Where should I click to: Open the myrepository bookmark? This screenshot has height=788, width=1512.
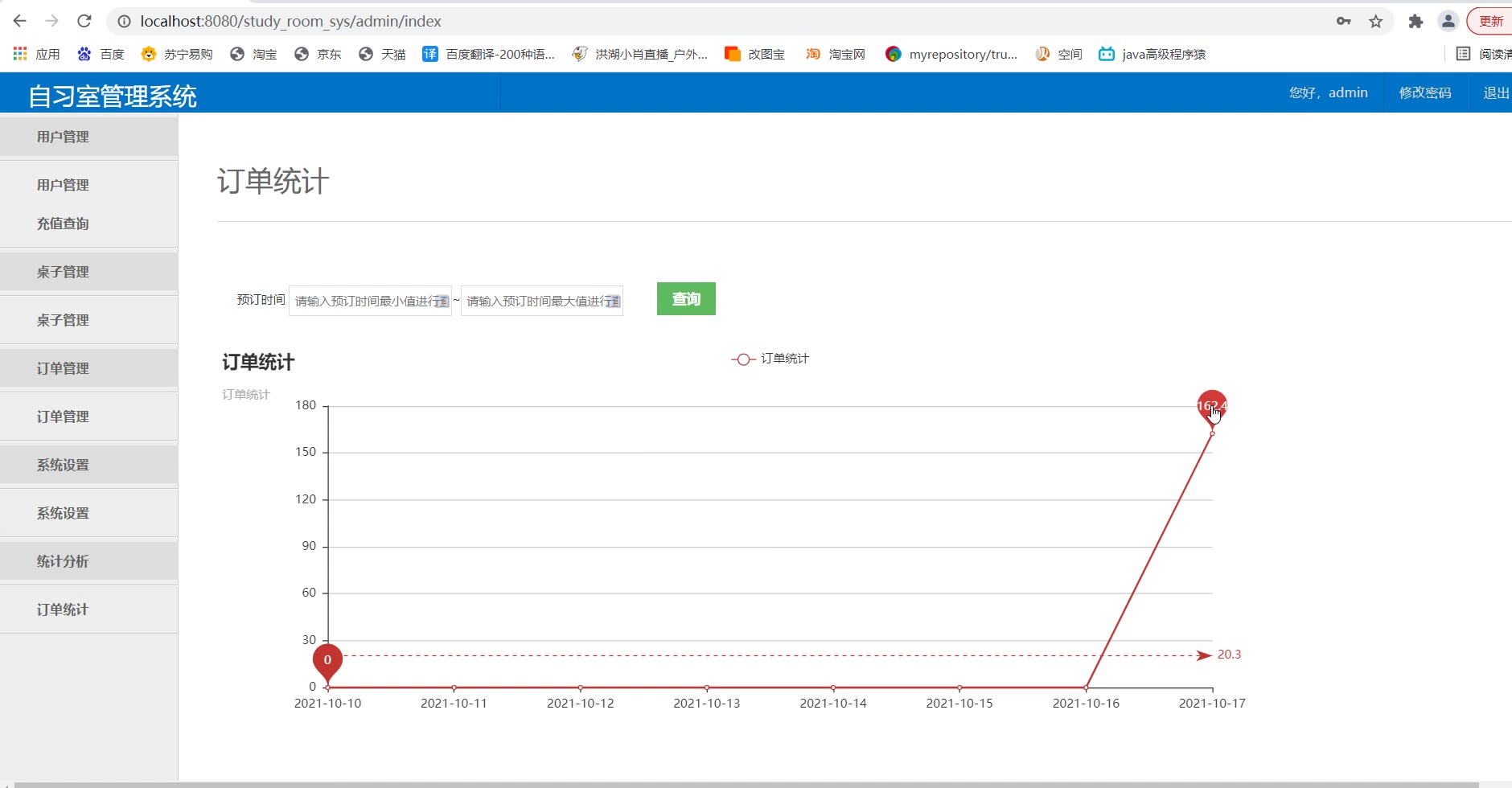[951, 54]
